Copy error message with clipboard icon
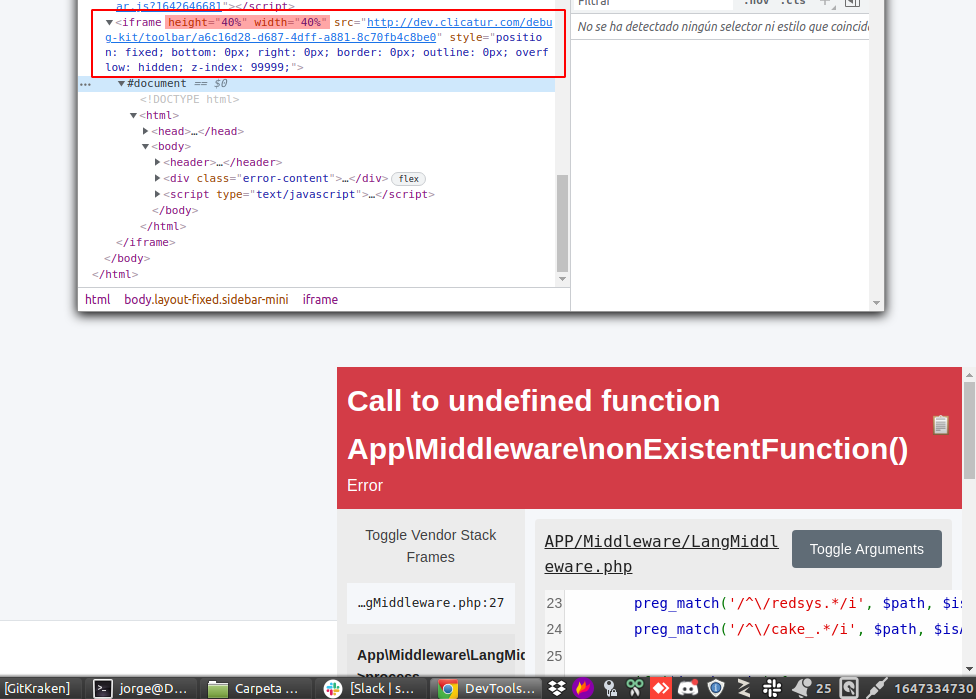976x699 pixels. click(x=941, y=425)
